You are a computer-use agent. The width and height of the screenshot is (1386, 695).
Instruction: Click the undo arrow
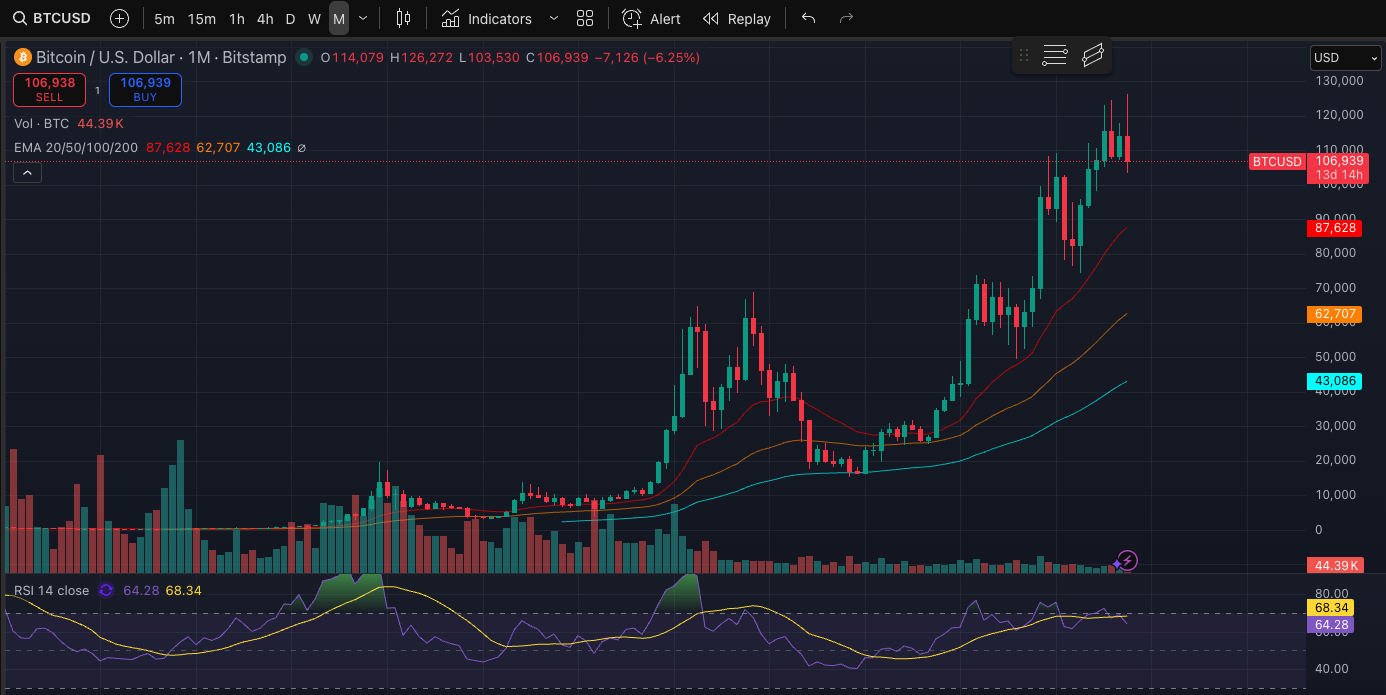pos(808,17)
